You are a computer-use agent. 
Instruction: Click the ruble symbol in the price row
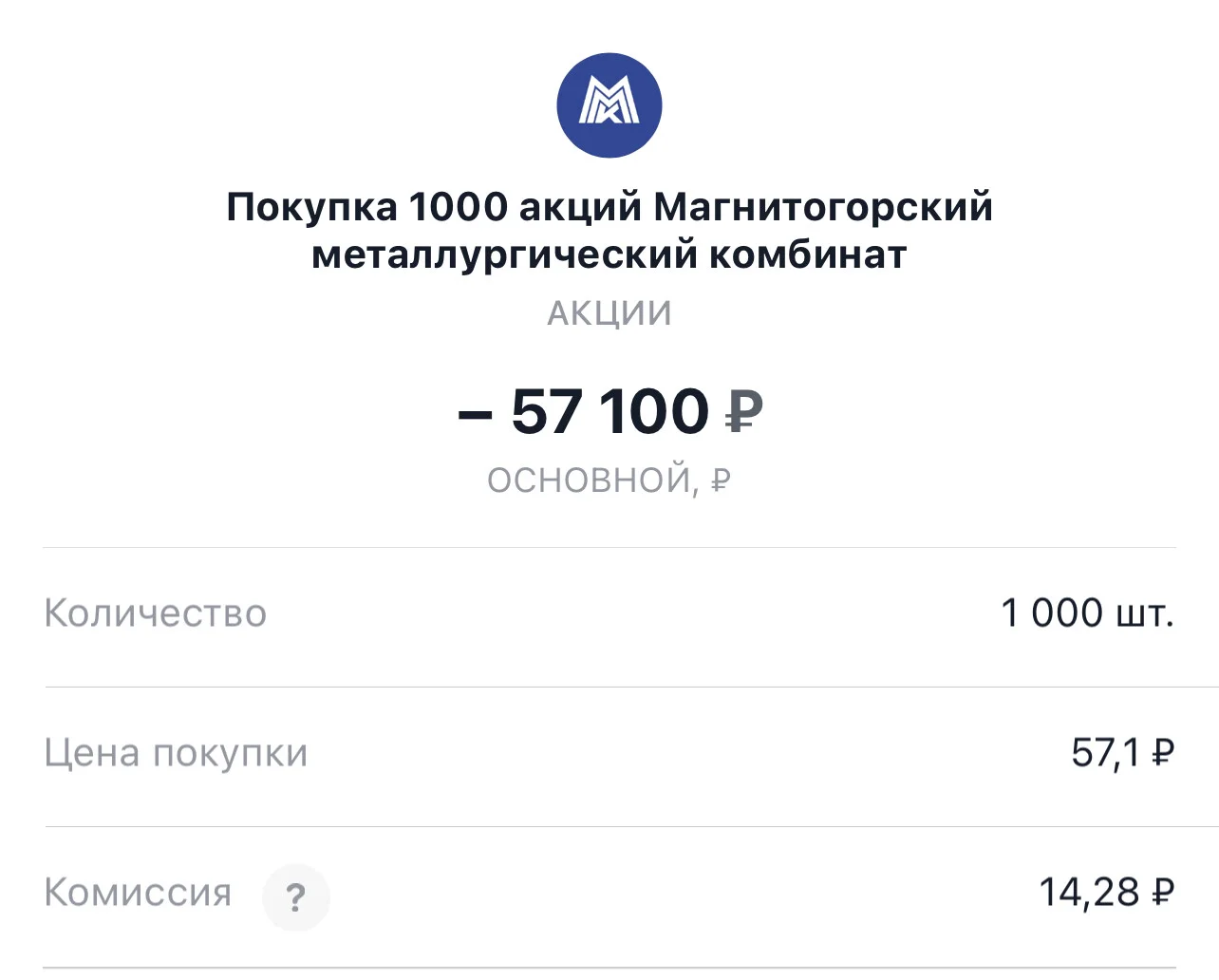coord(1163,753)
